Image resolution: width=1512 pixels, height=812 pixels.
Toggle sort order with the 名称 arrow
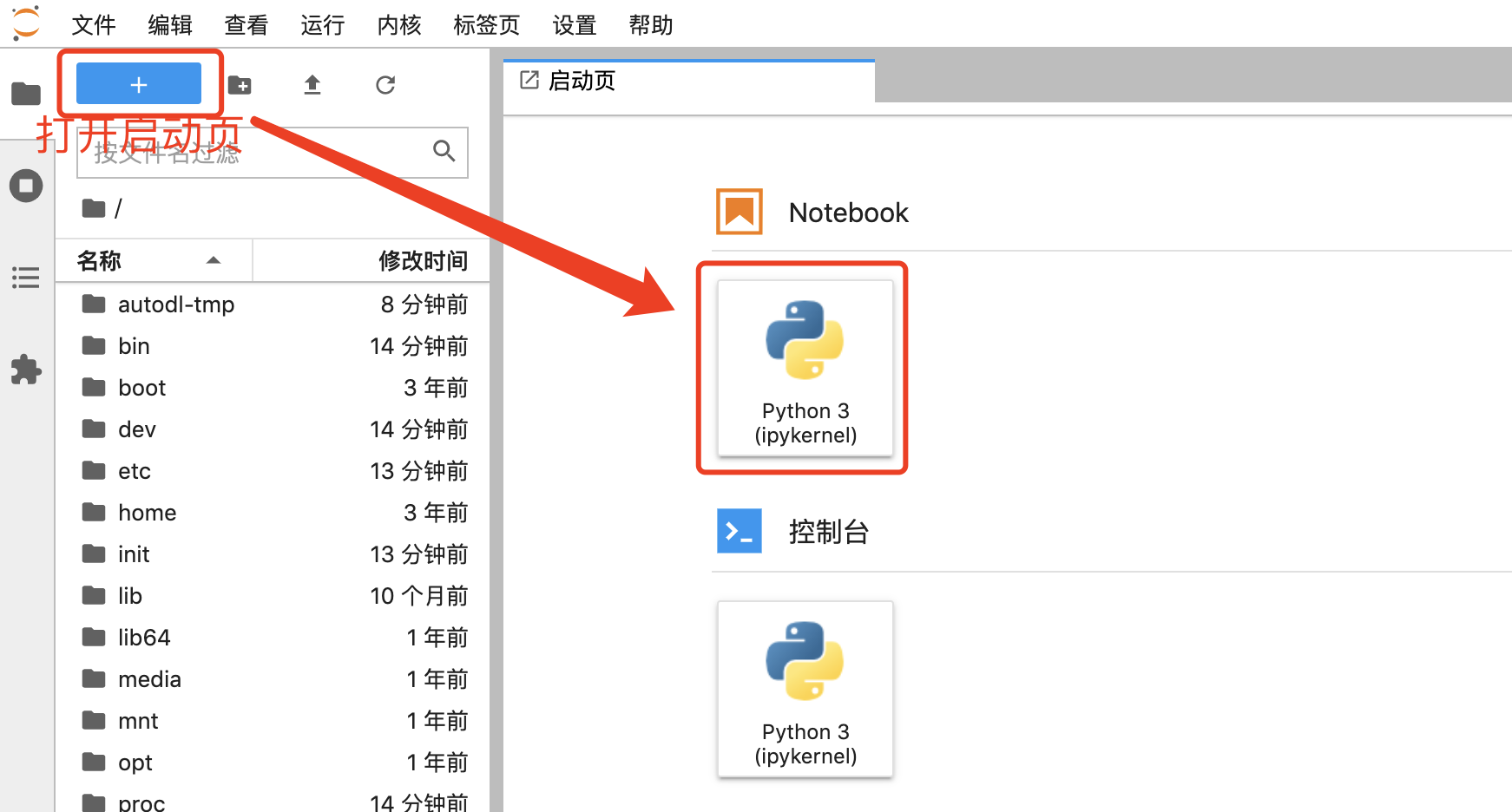tap(213, 260)
